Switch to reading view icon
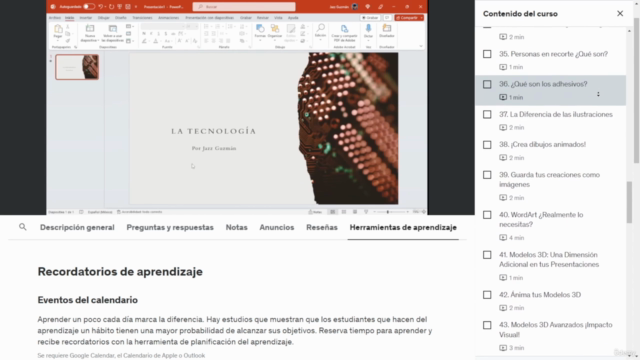640x360 pixels. click(355, 212)
